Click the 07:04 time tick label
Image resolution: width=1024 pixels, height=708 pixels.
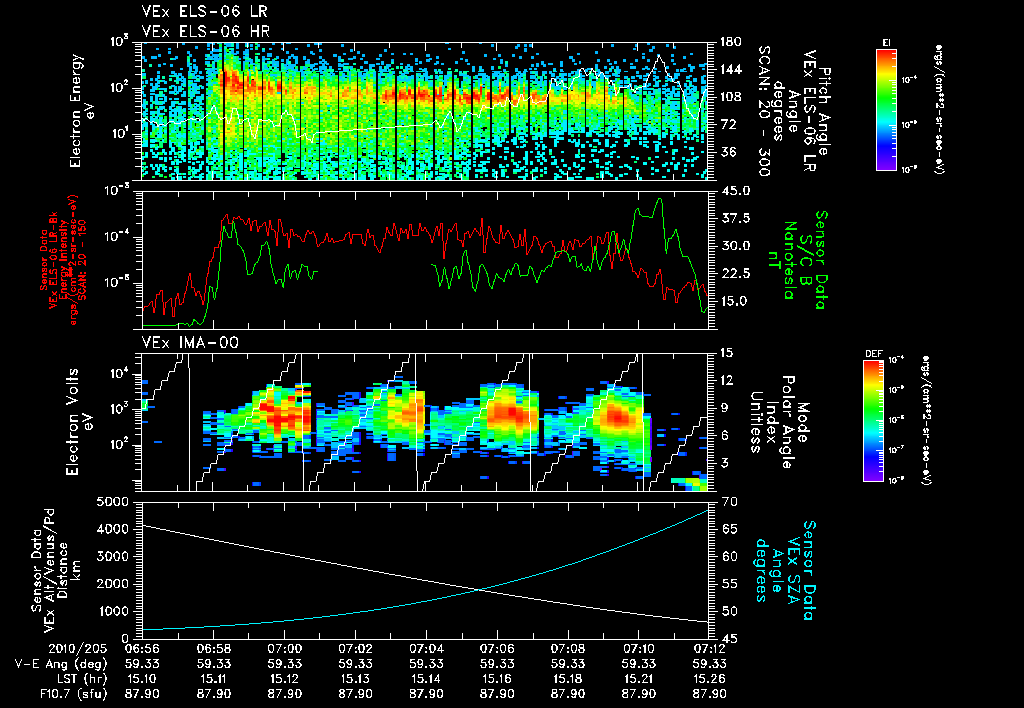tap(426, 650)
